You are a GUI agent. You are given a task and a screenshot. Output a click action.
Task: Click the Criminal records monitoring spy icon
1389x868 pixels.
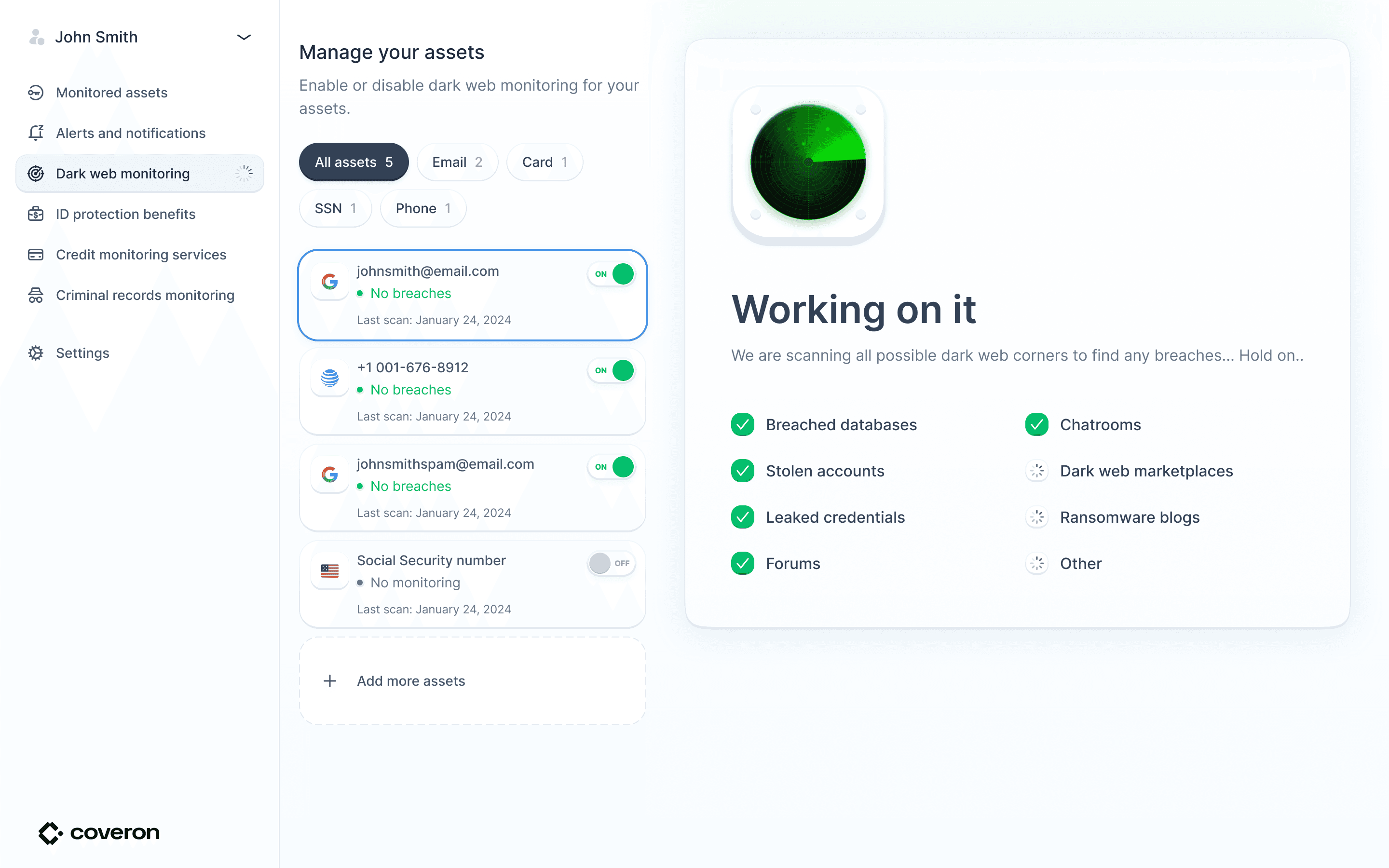(36, 295)
